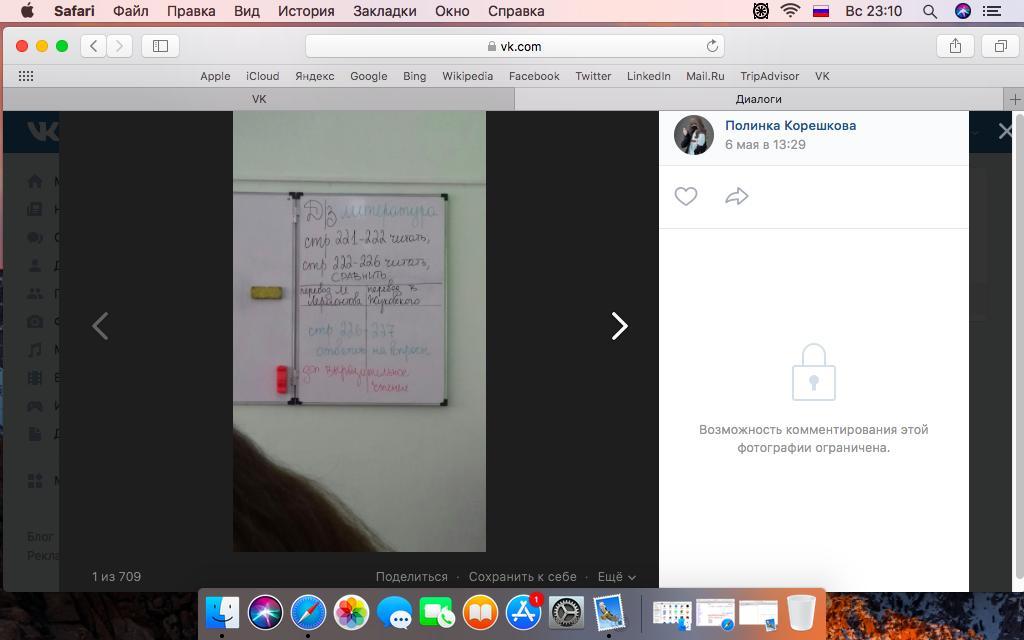Open the Яндекс bookmark
1024x640 pixels.
click(315, 76)
